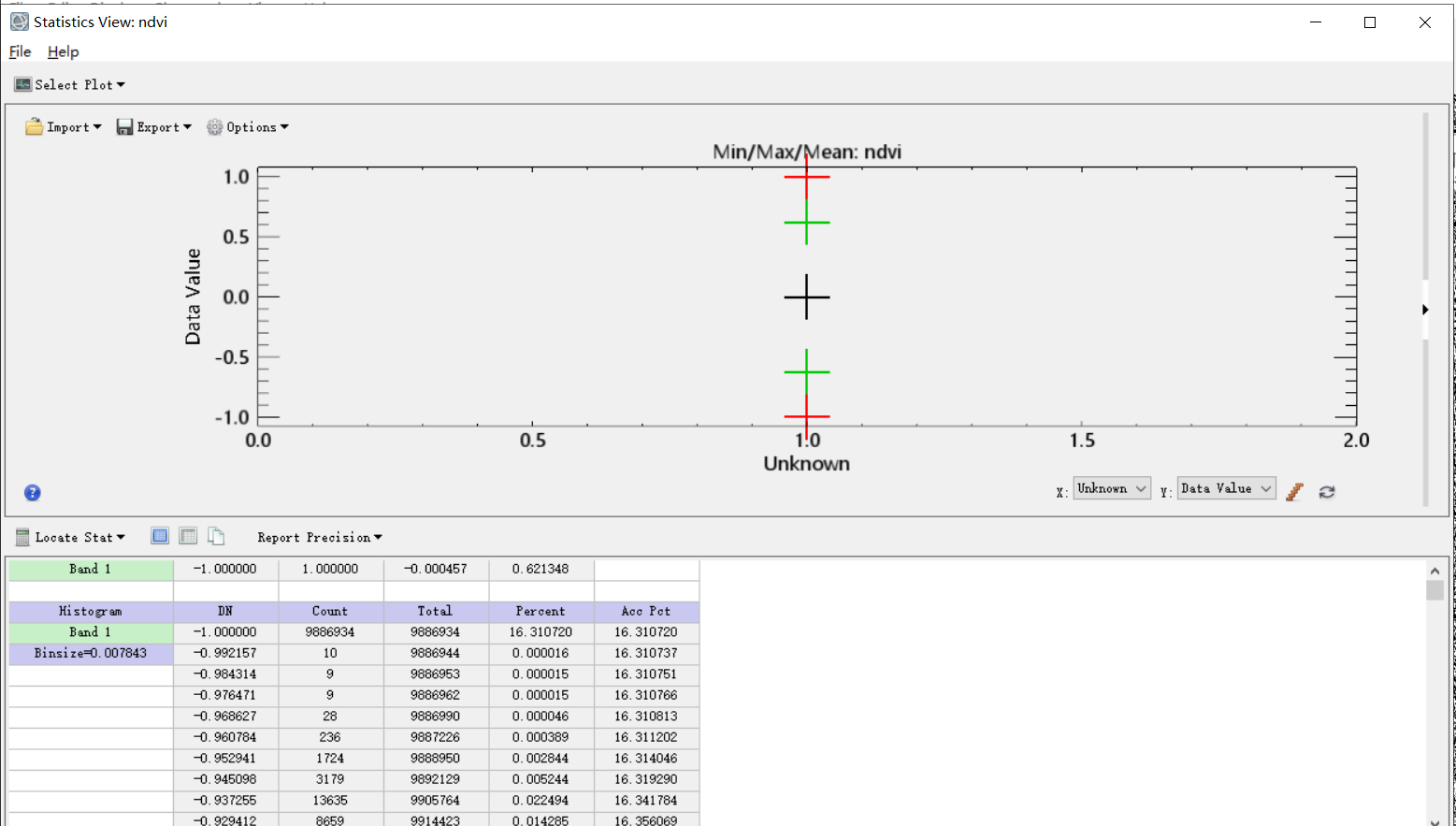This screenshot has width=1456, height=826.
Task: Expand the side panel with the right arrow
Action: point(1425,310)
